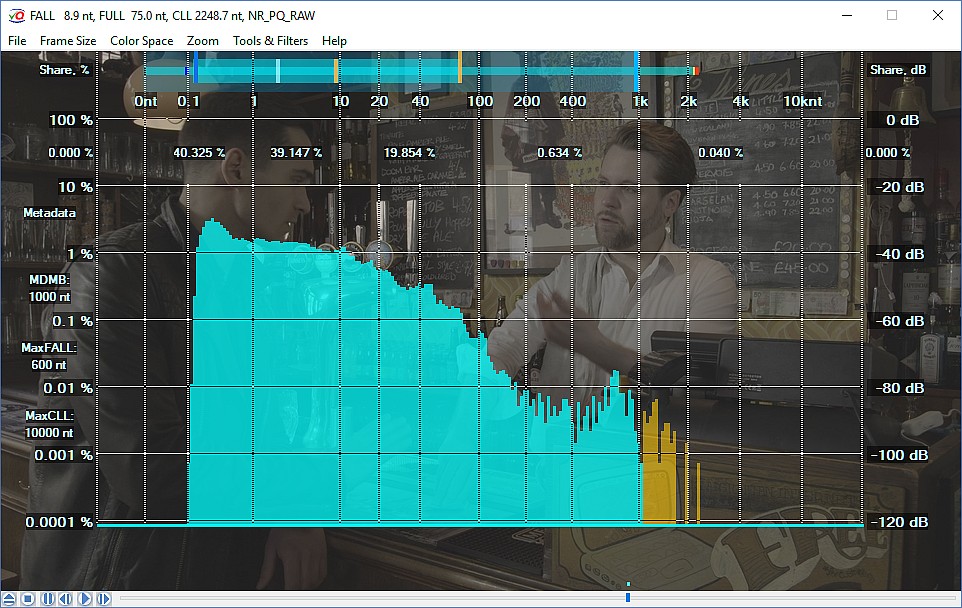Click the MDMB 1000 nt label
Image resolution: width=962 pixels, height=608 pixels.
[49, 288]
